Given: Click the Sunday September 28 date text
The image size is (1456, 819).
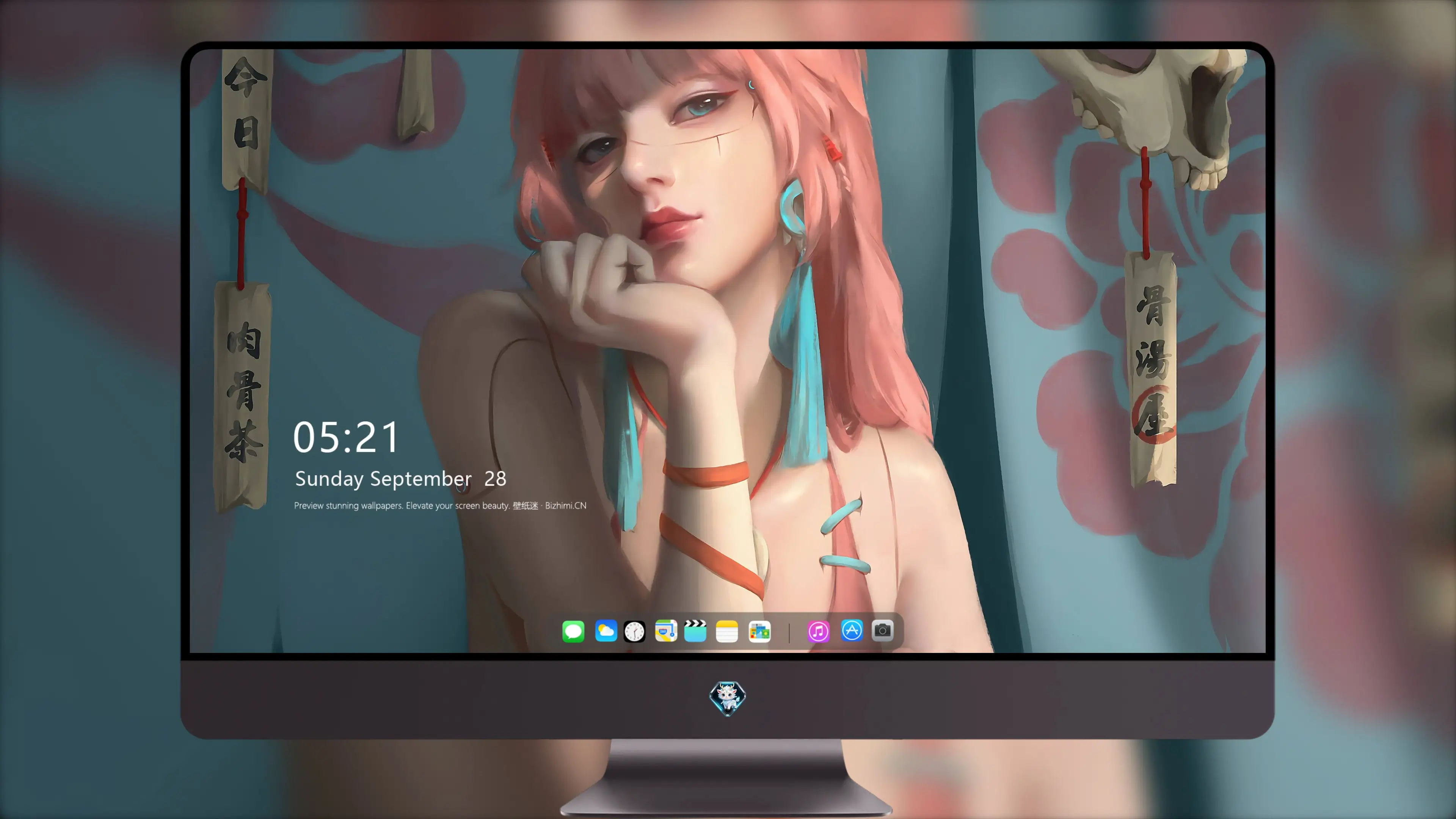Looking at the screenshot, I should point(401,479).
